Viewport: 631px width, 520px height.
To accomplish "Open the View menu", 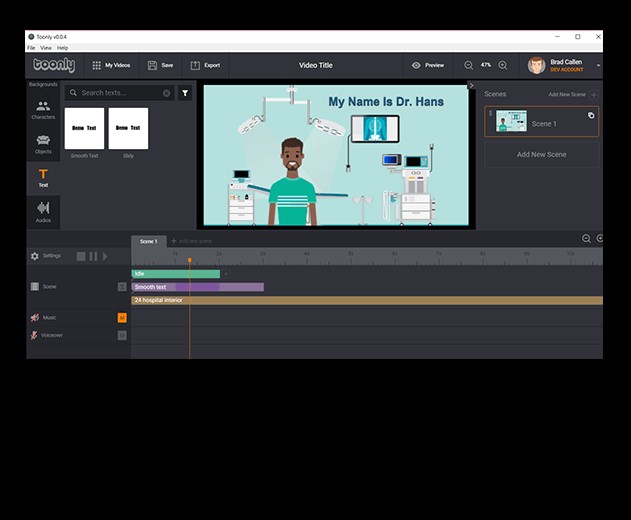I will click(x=46, y=48).
